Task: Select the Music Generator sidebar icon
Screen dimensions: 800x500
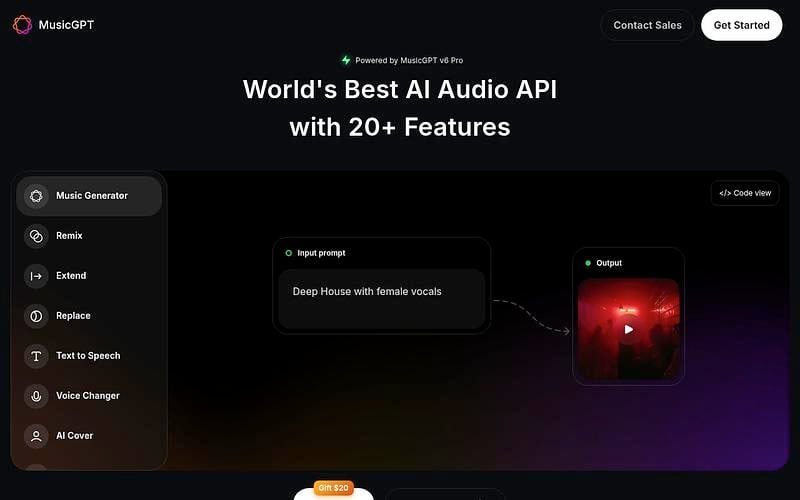Action: coord(36,196)
